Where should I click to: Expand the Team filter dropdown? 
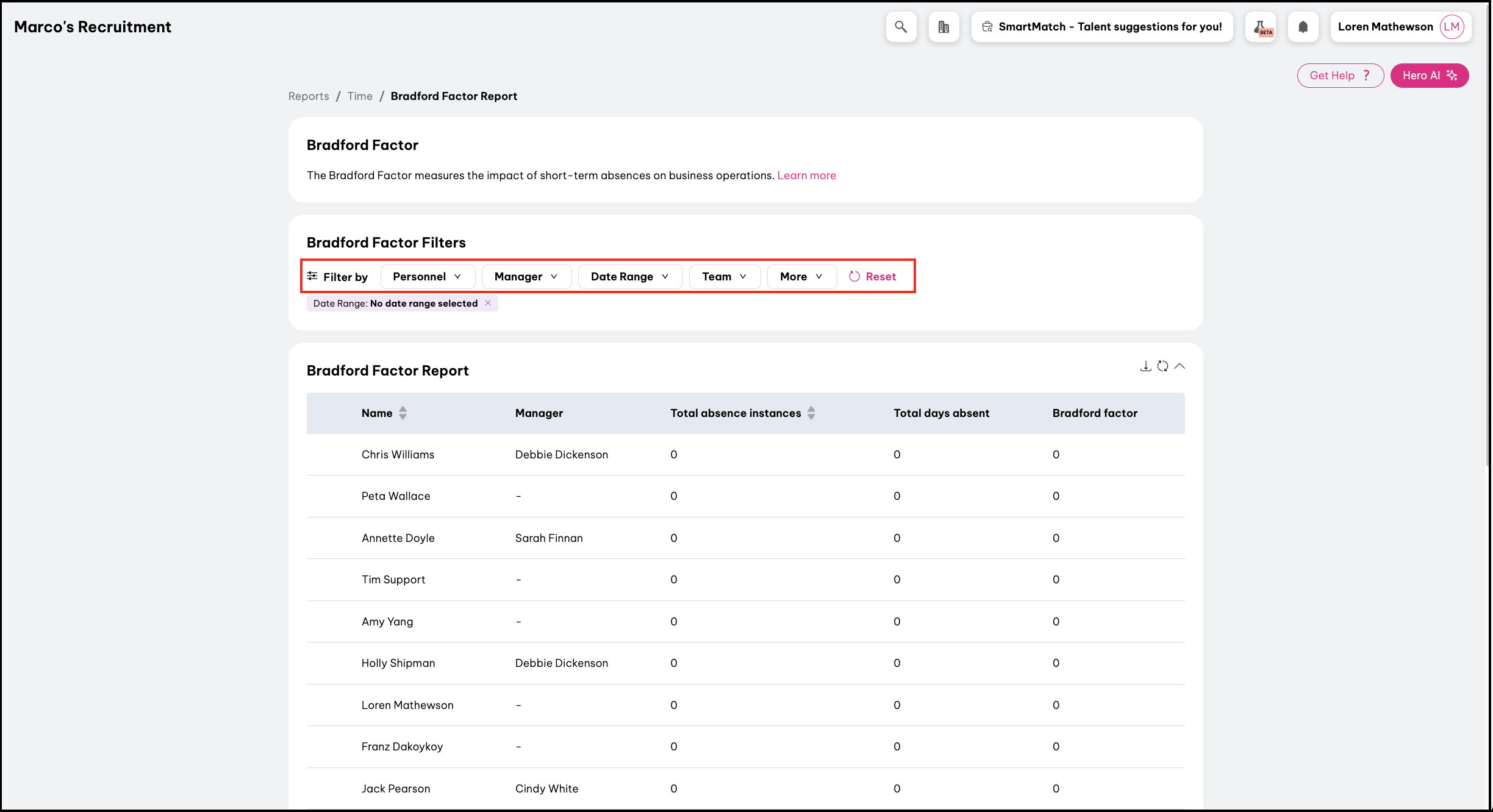(x=724, y=277)
